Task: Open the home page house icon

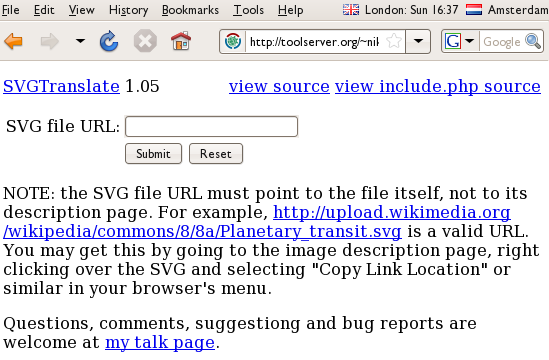Action: (181, 41)
